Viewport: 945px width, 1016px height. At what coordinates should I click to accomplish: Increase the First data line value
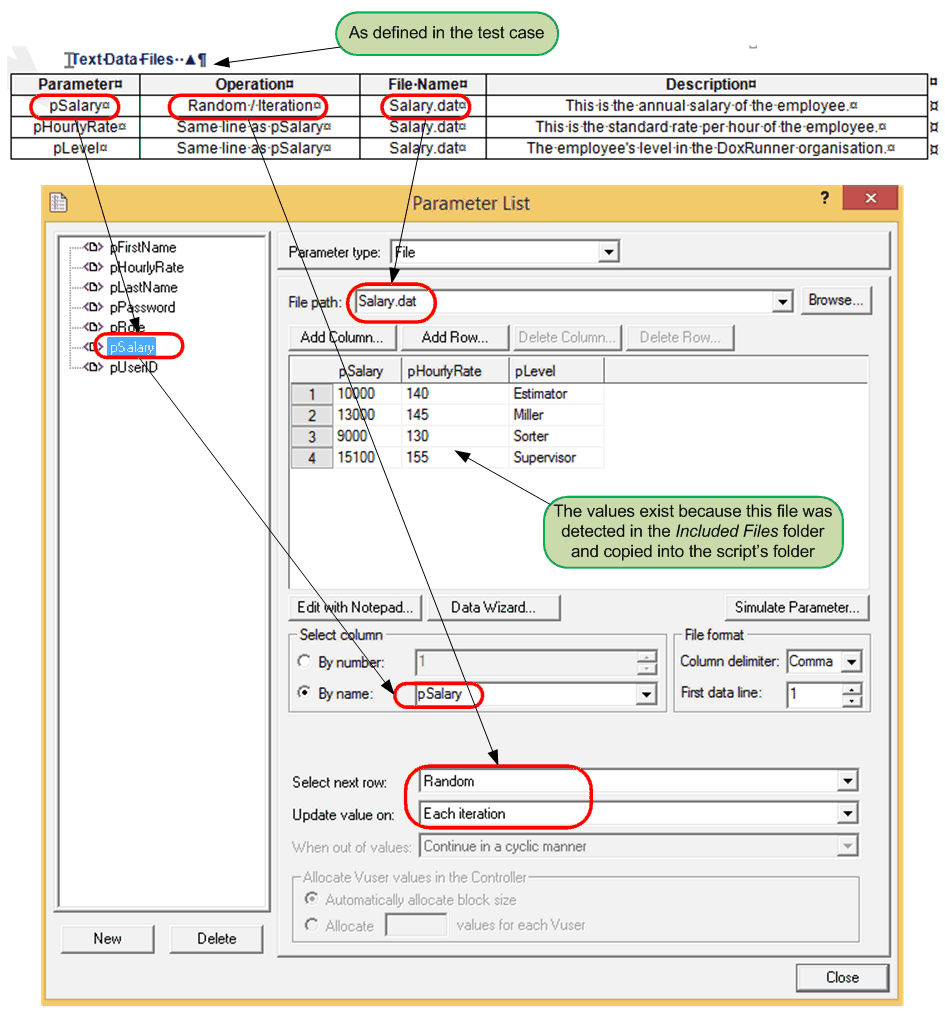(x=852, y=689)
